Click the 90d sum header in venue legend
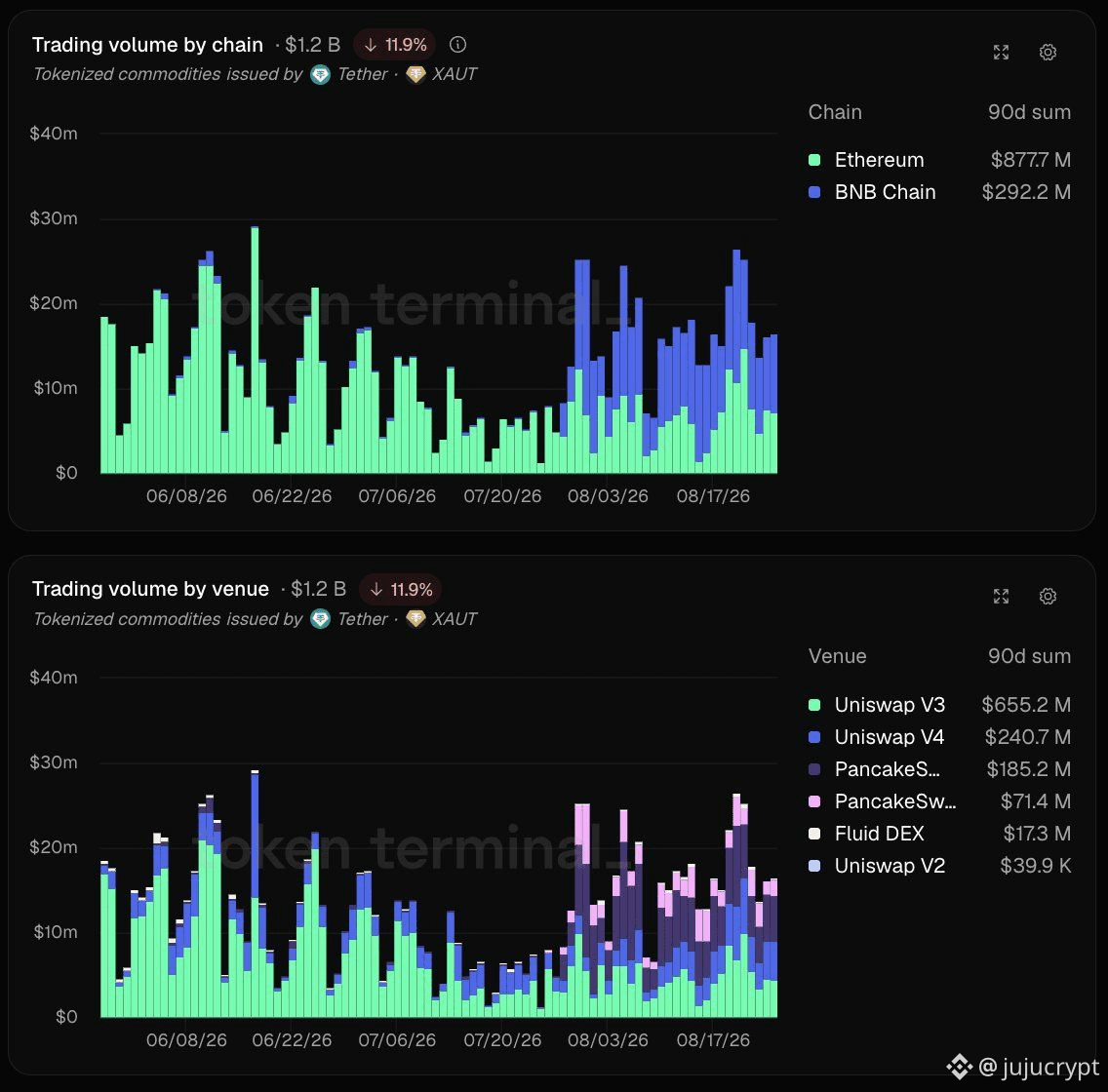 pyautogui.click(x=1029, y=656)
